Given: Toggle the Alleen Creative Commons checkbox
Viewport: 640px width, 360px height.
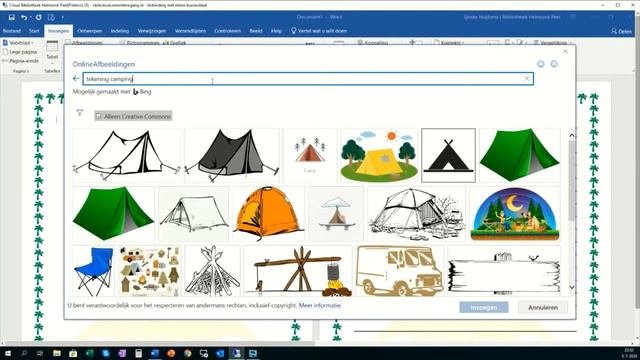Looking at the screenshot, I should (x=98, y=116).
